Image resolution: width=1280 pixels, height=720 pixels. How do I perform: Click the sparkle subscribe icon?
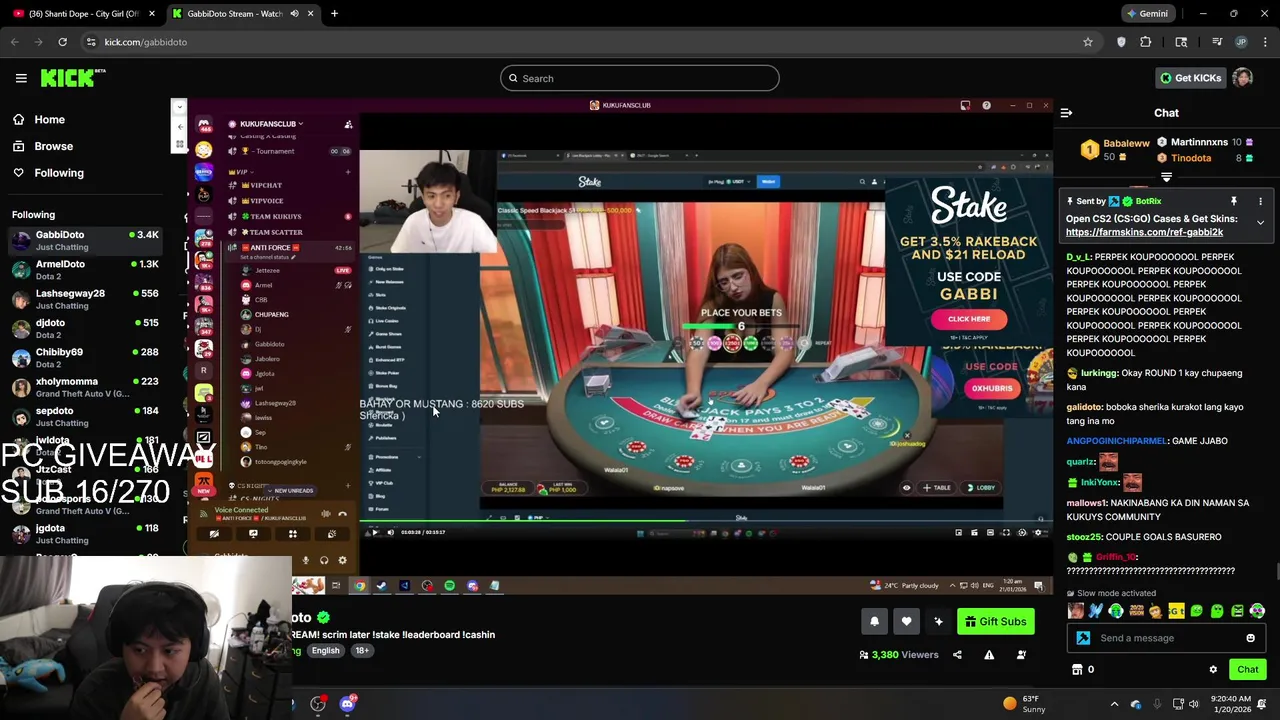click(x=938, y=622)
